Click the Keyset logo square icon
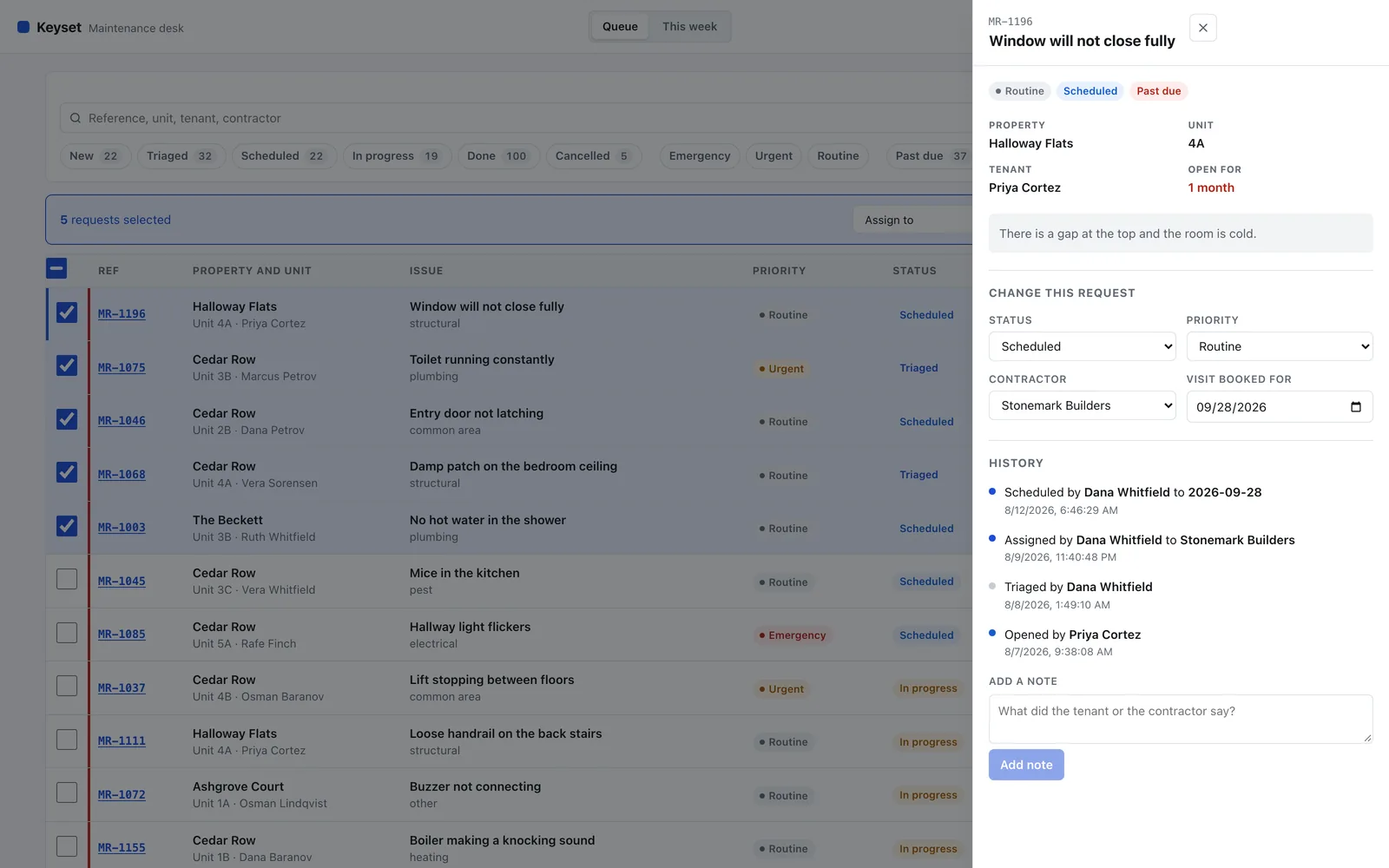The height and width of the screenshot is (868, 1389). click(23, 27)
